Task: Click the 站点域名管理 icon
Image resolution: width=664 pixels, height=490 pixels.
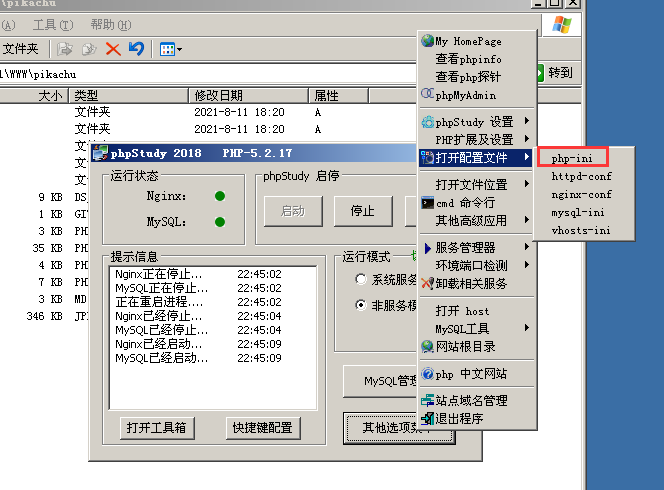Action: point(428,400)
